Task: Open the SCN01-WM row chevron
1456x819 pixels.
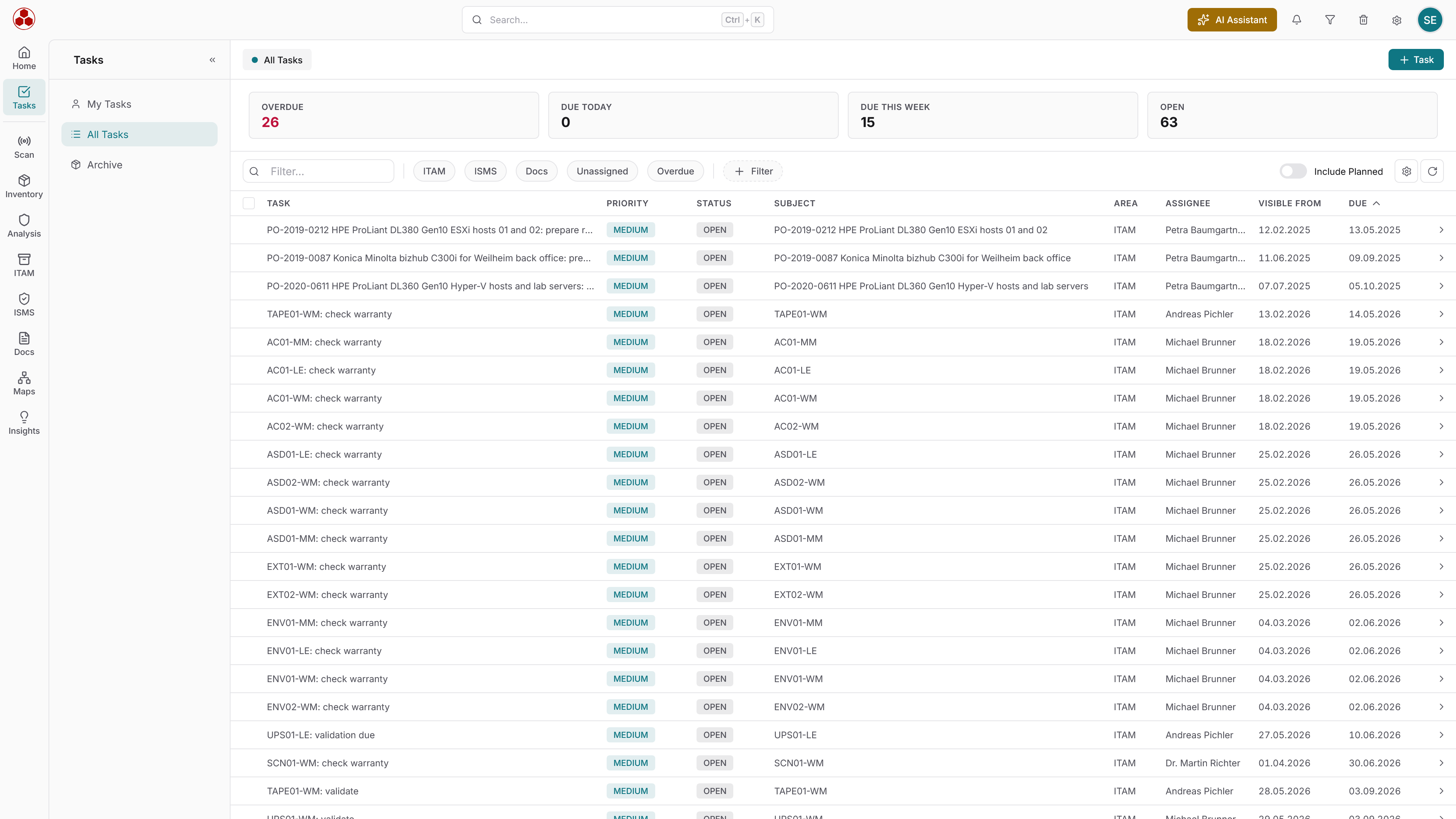Action: click(1441, 763)
